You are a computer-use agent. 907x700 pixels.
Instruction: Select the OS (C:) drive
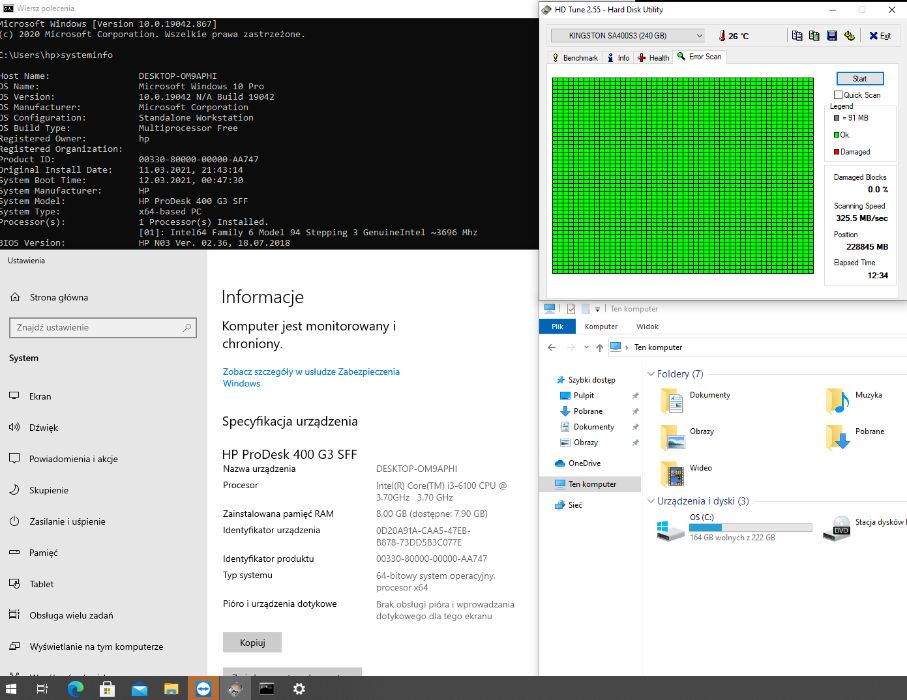point(734,528)
